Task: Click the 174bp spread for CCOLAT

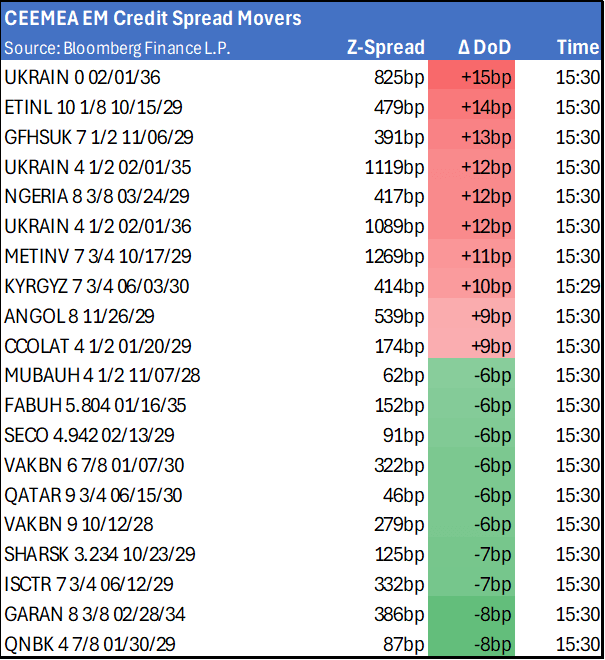Action: [402, 346]
